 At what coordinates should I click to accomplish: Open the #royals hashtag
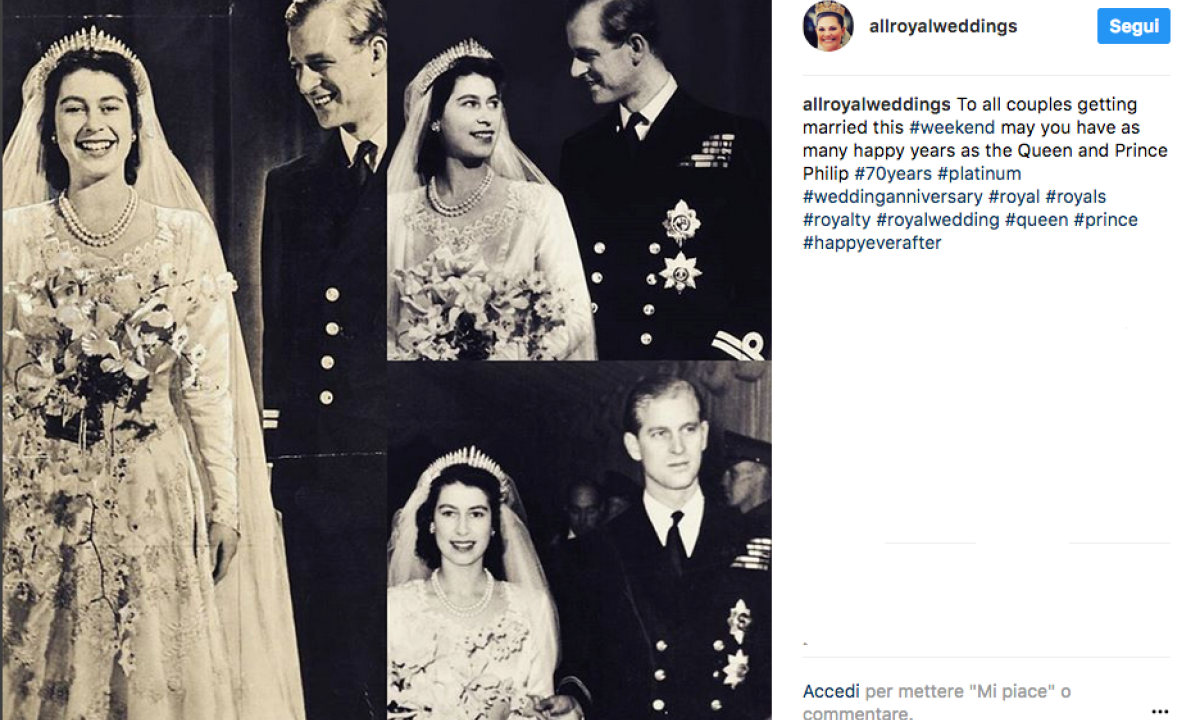coord(1076,197)
